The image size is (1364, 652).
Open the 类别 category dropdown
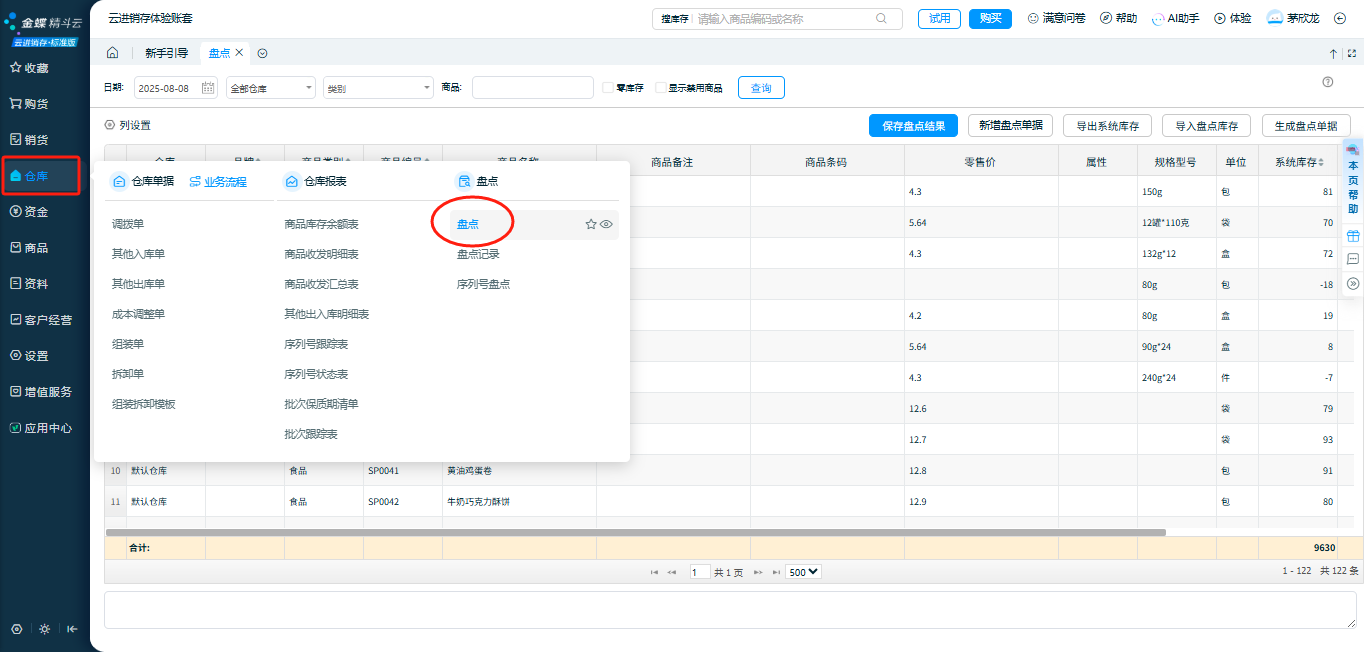378,88
